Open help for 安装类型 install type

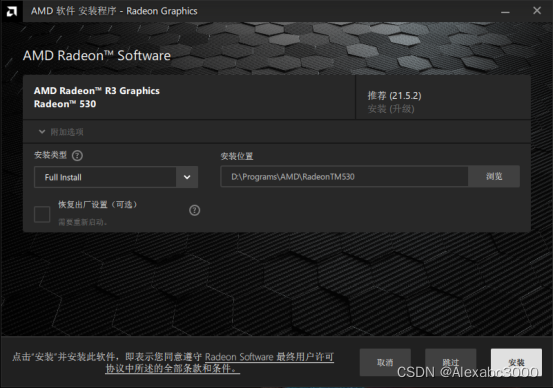[x=77, y=155]
